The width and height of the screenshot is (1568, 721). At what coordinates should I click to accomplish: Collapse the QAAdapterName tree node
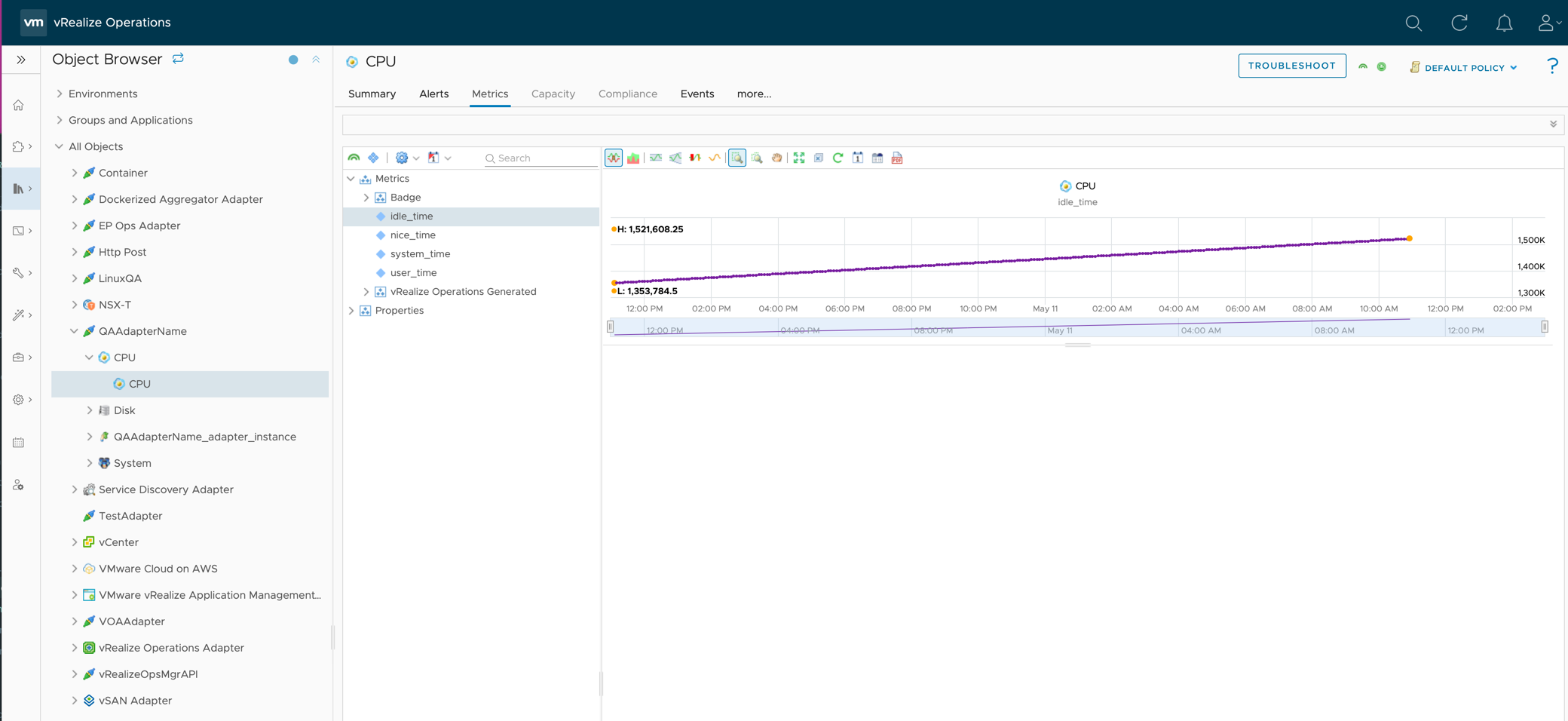tap(74, 331)
